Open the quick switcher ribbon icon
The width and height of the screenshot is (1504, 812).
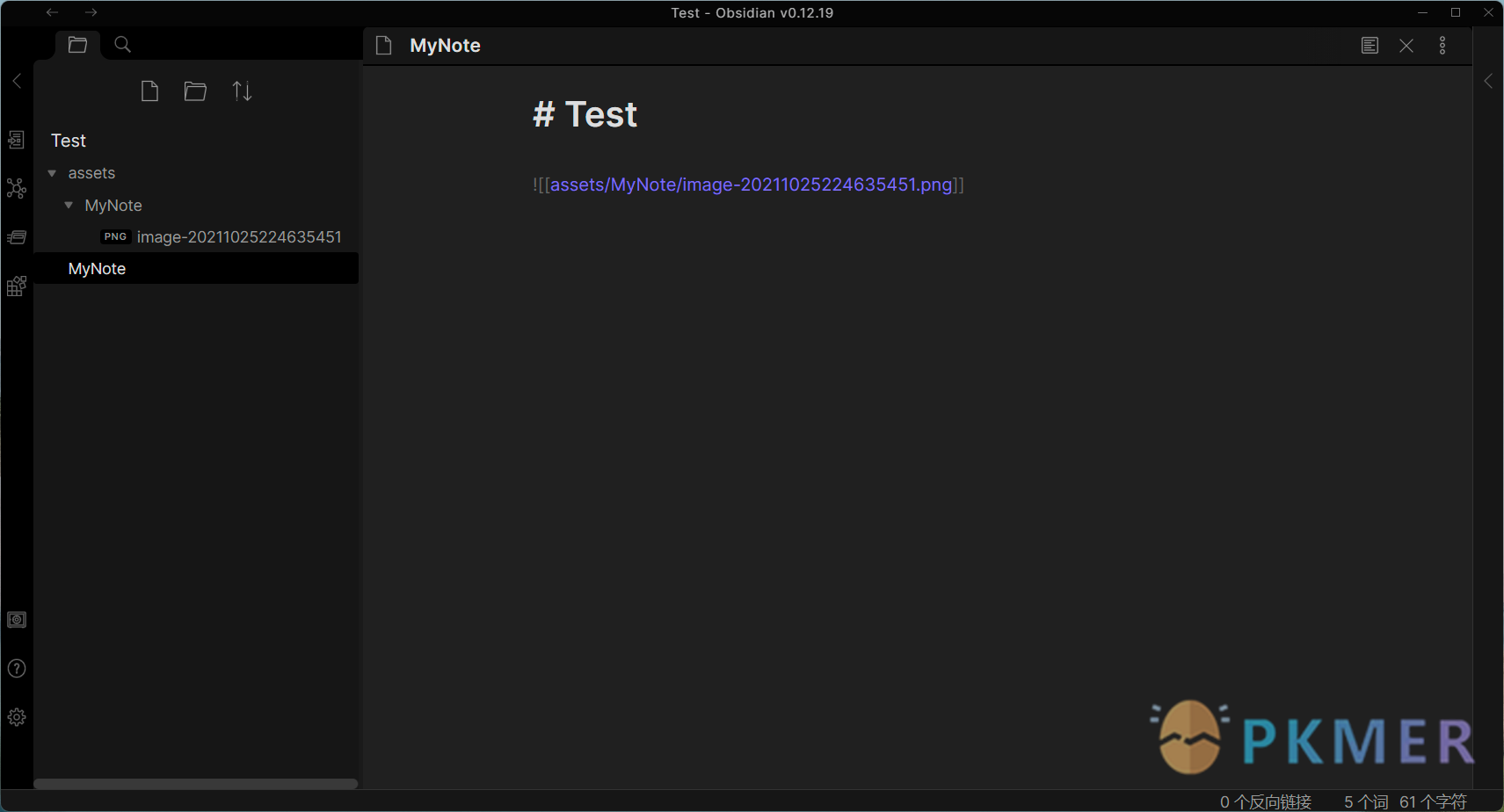[17, 140]
